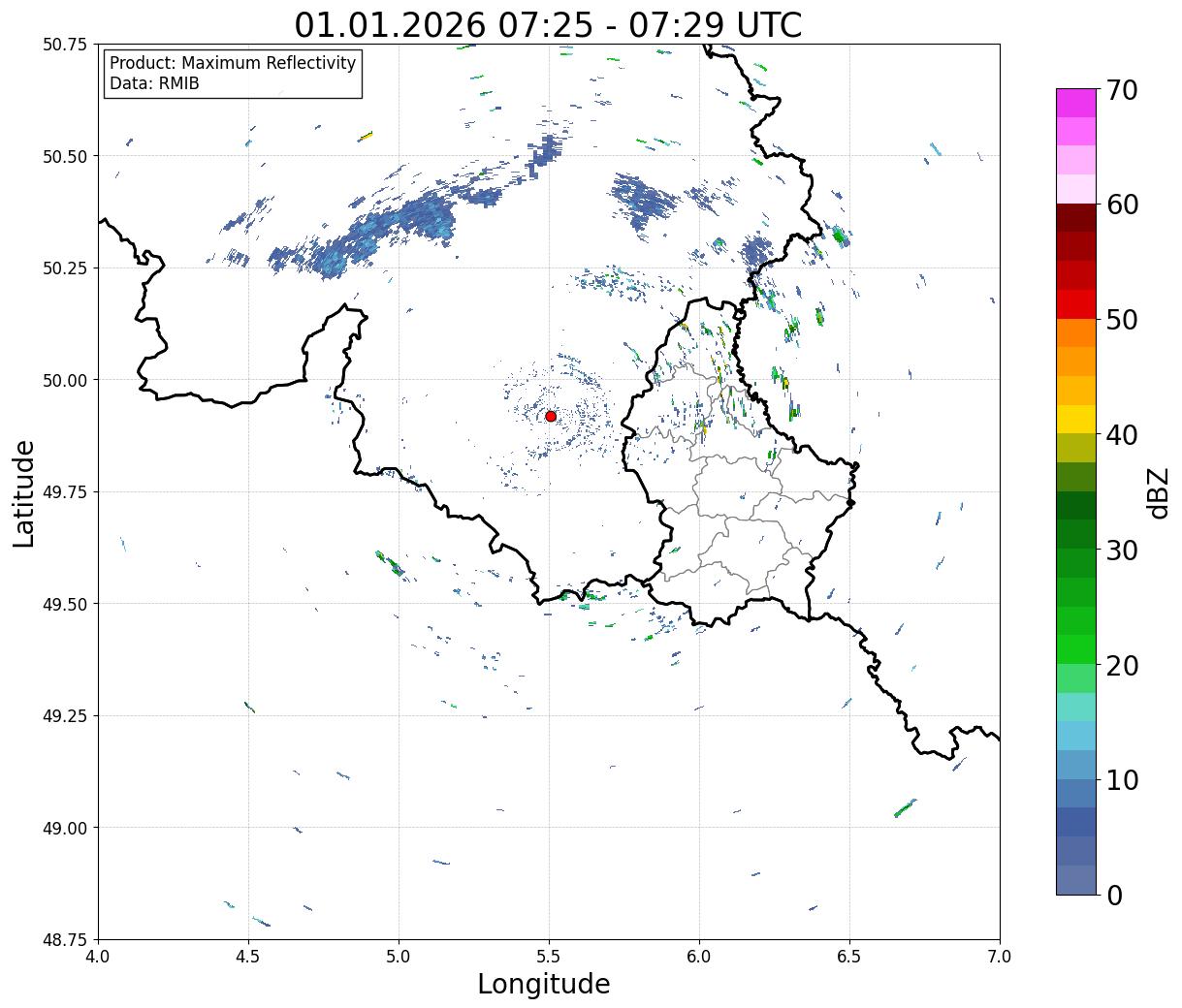Click the Latitude axis label
The height and width of the screenshot is (1008, 1182).
pyautogui.click(x=24, y=493)
